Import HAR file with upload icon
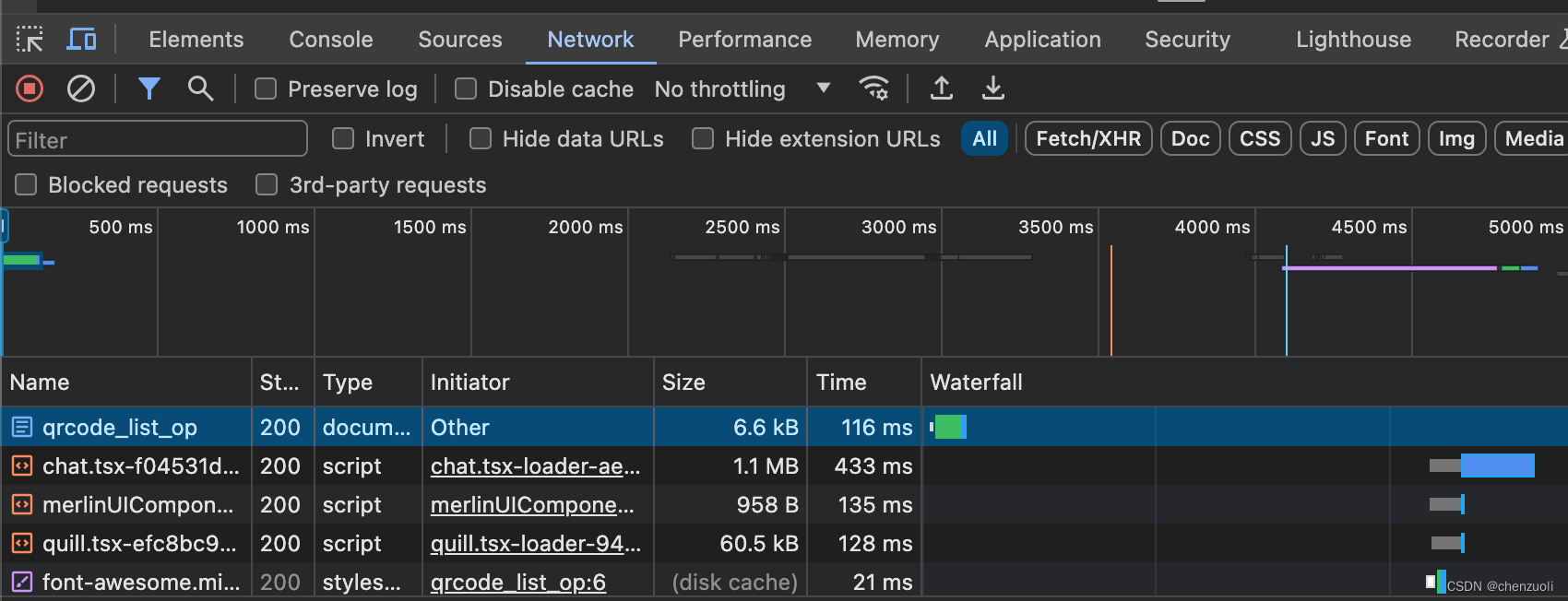Screen dimensions: 1568x601 (x=941, y=89)
